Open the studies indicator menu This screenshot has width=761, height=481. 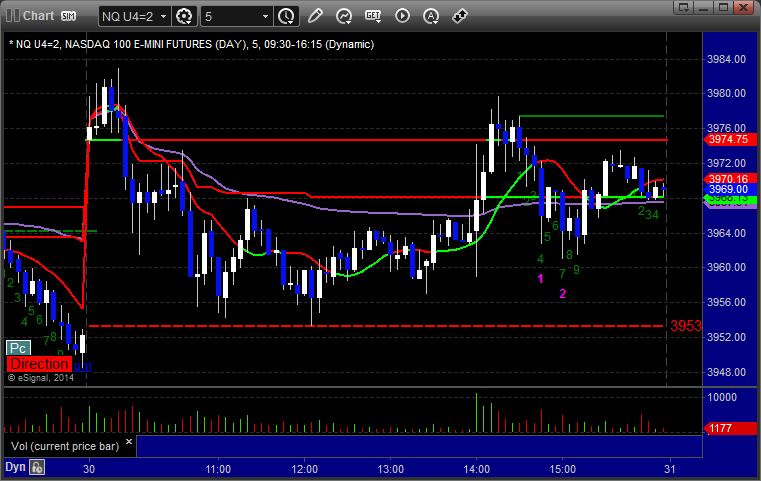pyautogui.click(x=344, y=16)
